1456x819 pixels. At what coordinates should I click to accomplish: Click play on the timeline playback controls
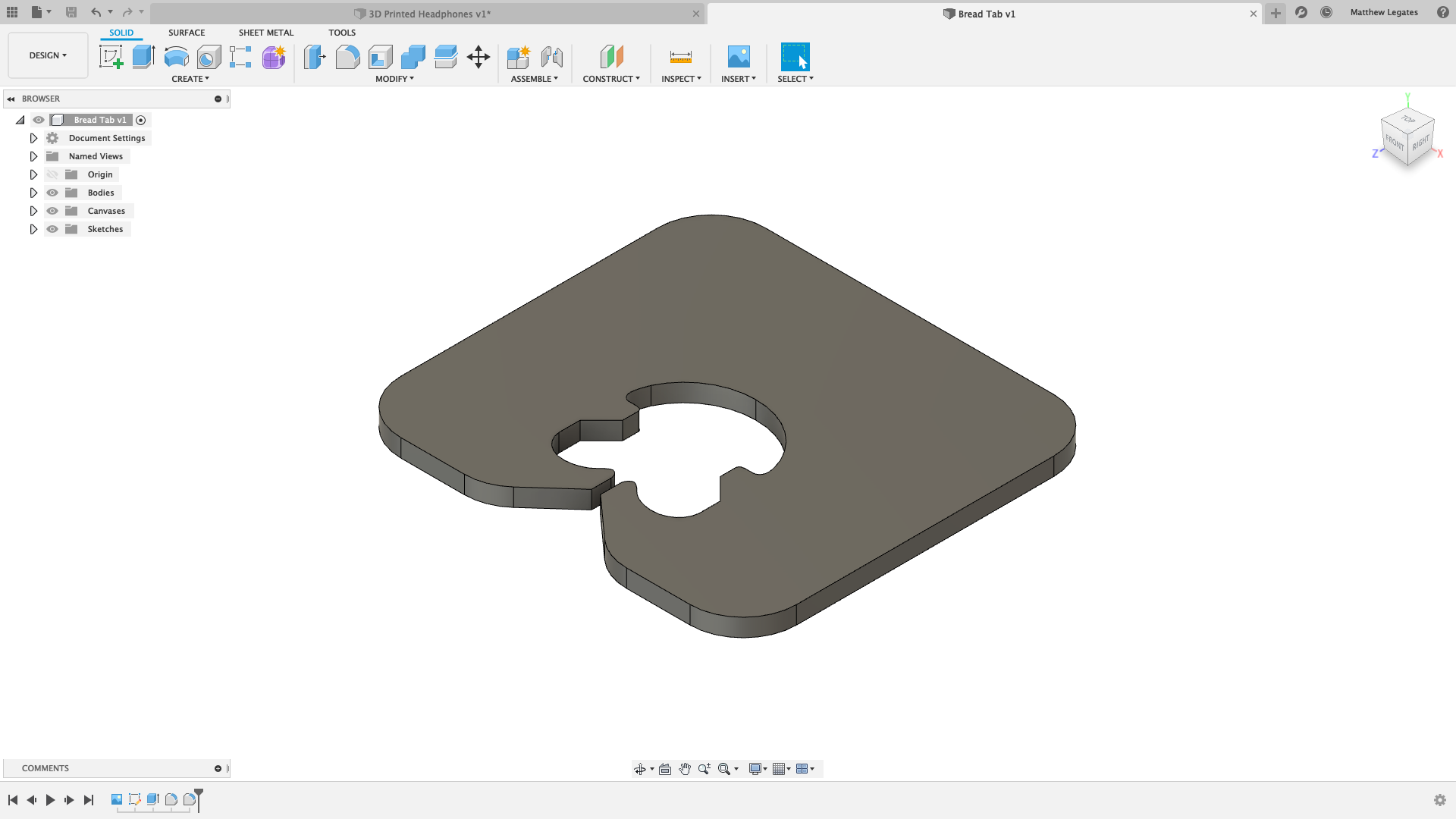click(x=50, y=800)
